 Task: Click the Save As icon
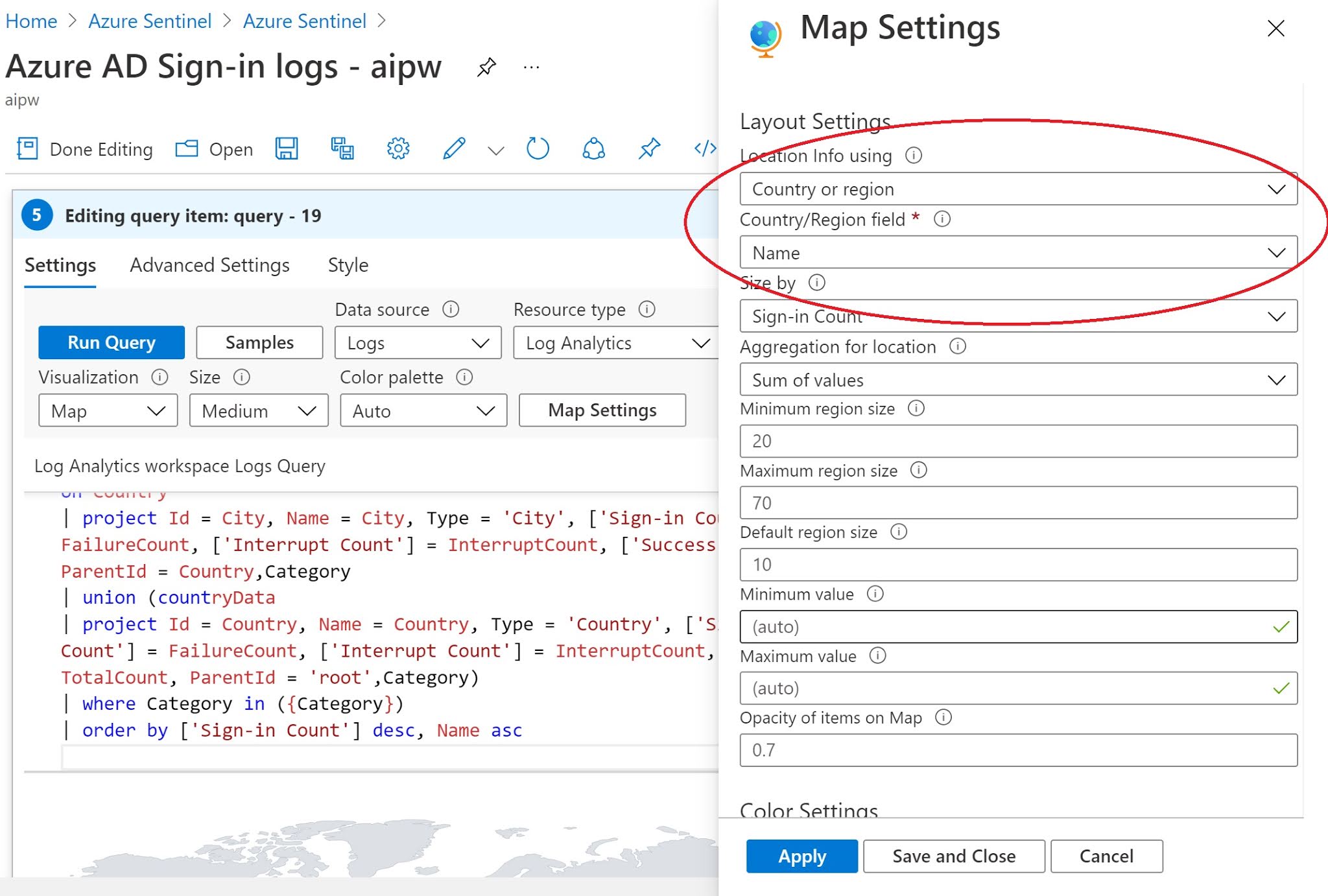coord(343,148)
